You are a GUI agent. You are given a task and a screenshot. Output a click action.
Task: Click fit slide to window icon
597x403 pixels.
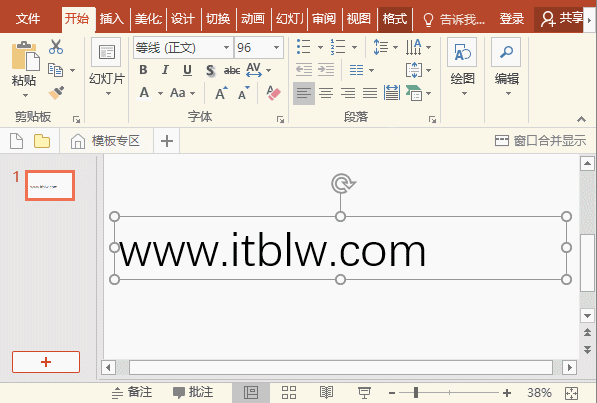[x=571, y=393]
